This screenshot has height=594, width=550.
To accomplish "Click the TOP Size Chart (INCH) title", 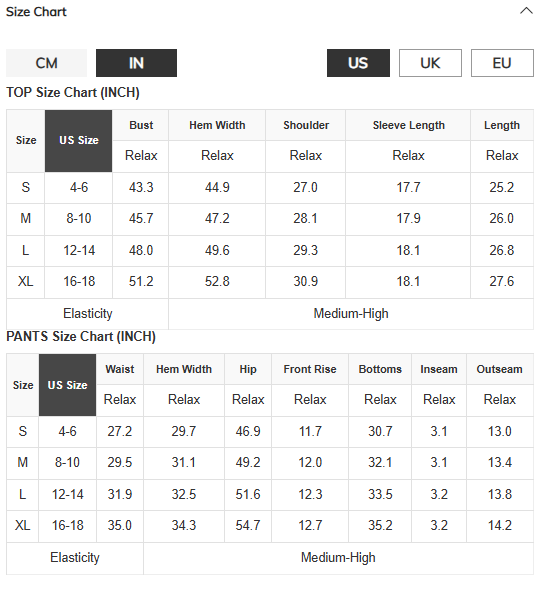I will click(x=73, y=93).
